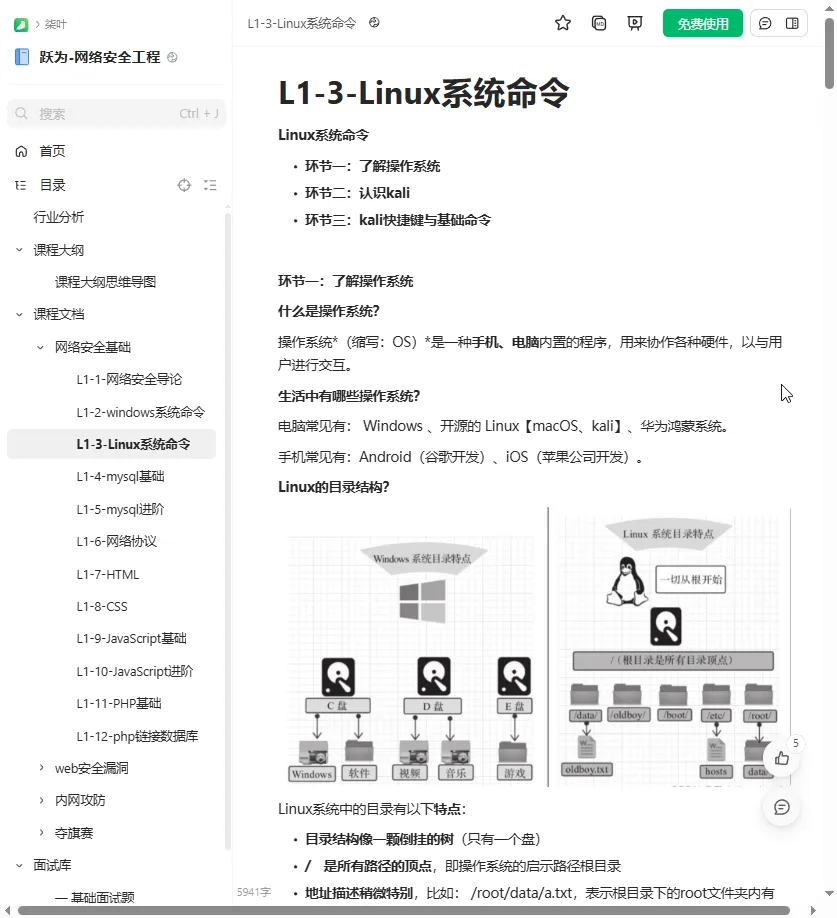Focus the 搜索 search field
Viewport: 837px width, 918px height.
[x=116, y=114]
